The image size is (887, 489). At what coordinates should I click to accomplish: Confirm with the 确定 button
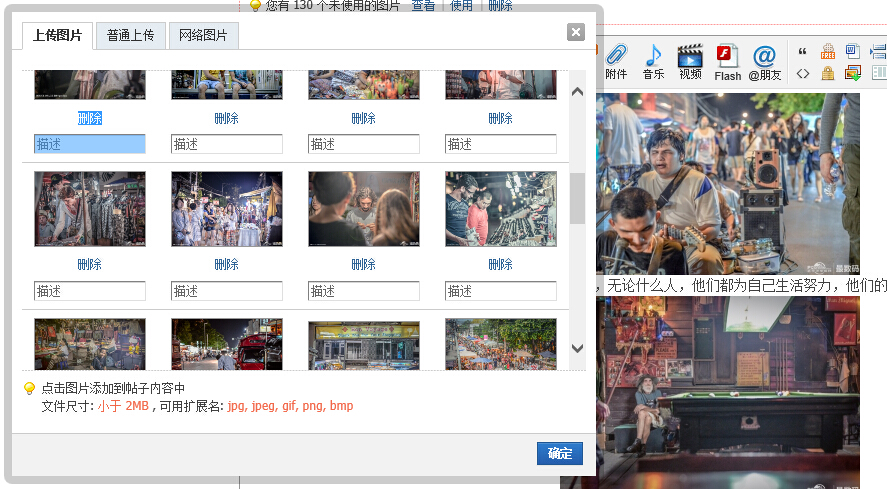(x=559, y=453)
